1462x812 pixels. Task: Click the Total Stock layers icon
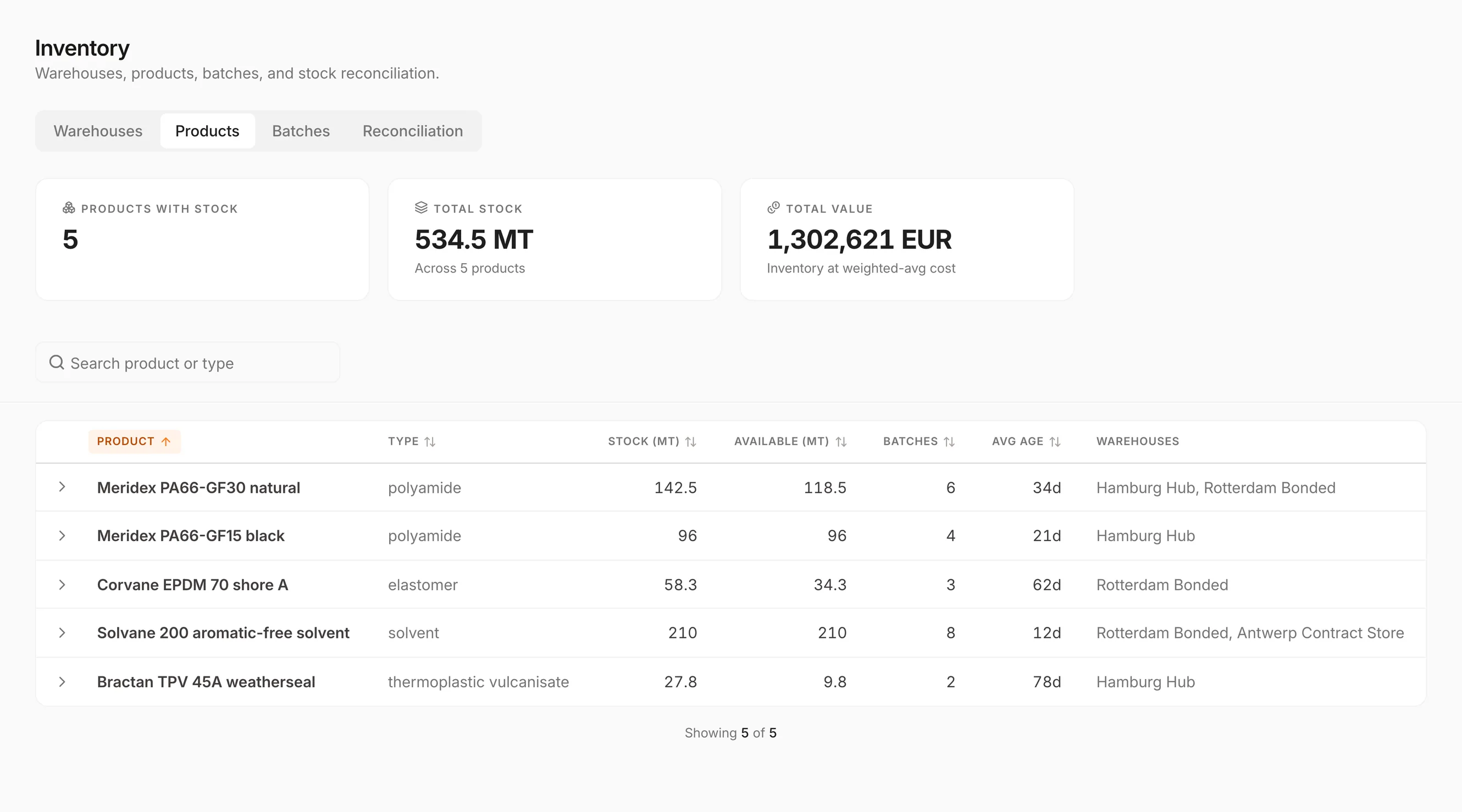[x=421, y=208]
